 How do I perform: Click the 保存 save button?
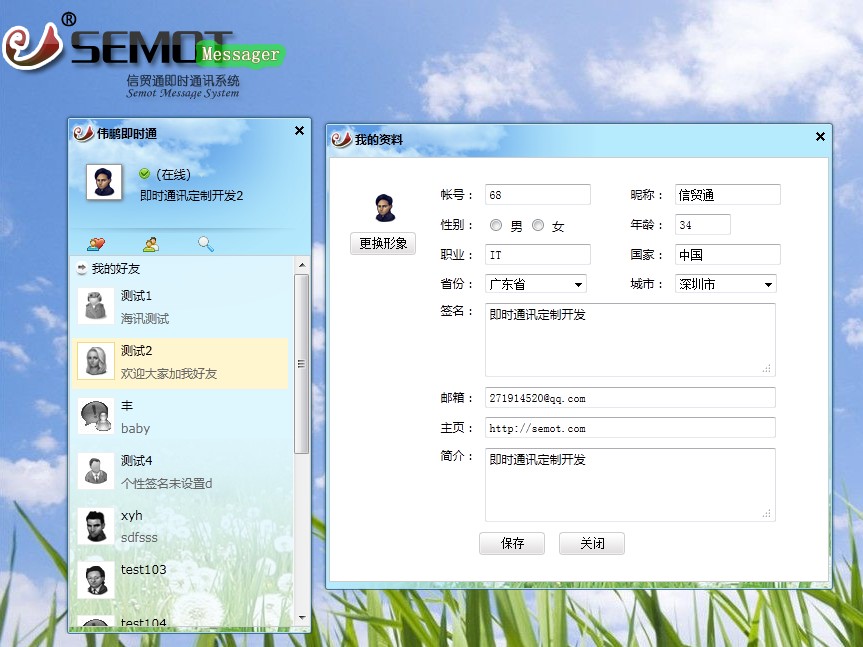click(x=512, y=544)
